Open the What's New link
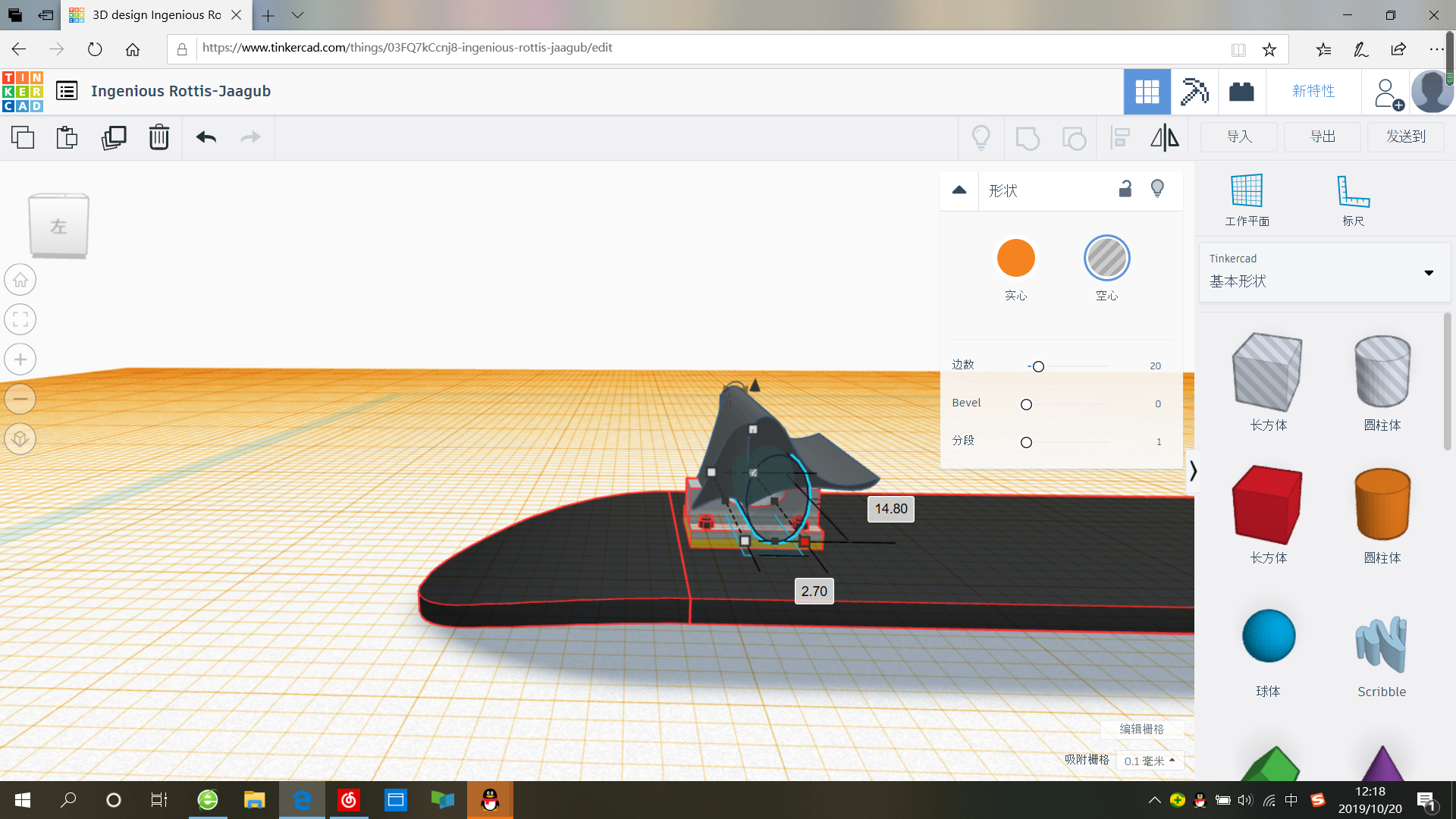The width and height of the screenshot is (1456, 819). (x=1313, y=91)
